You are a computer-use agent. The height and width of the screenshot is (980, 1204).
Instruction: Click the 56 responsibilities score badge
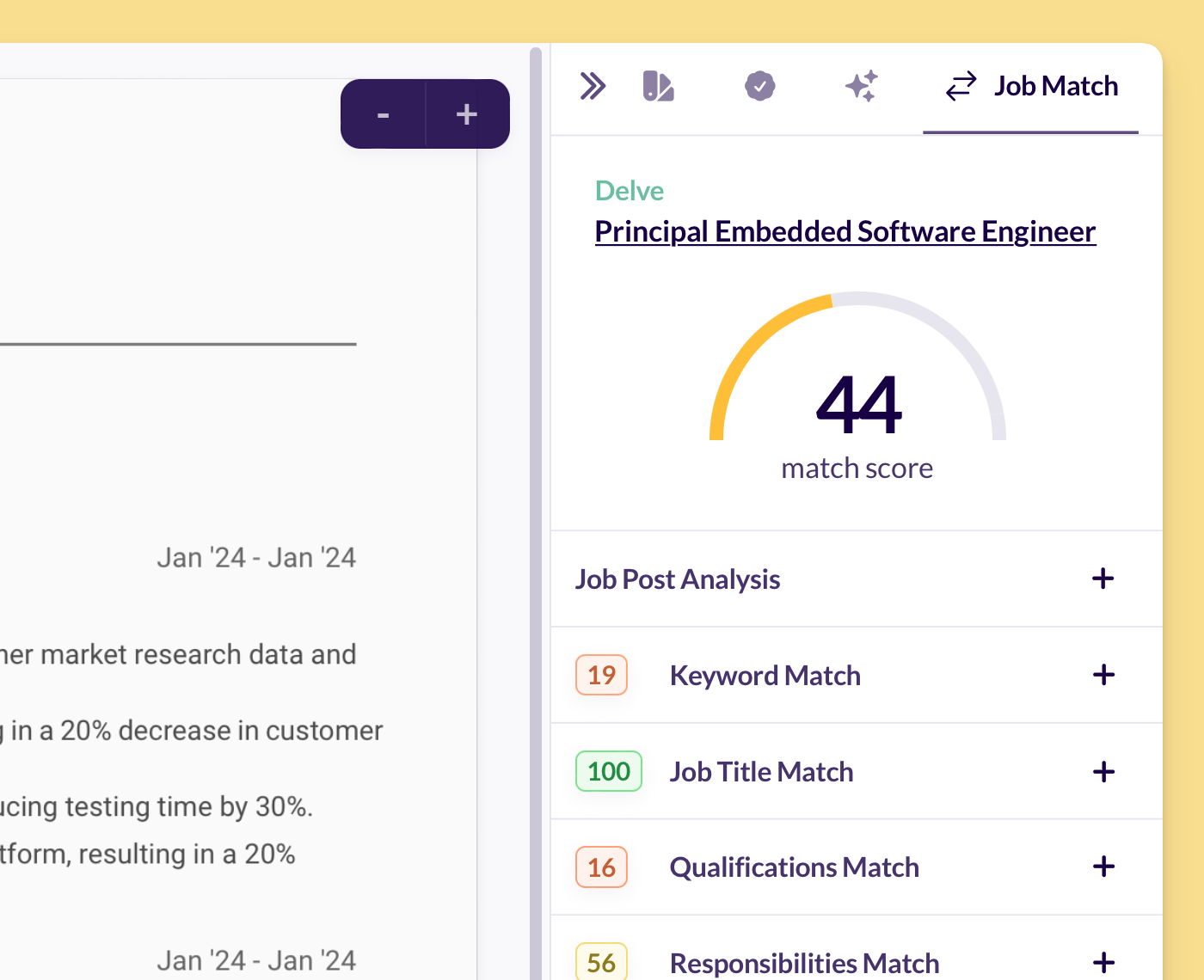(601, 961)
